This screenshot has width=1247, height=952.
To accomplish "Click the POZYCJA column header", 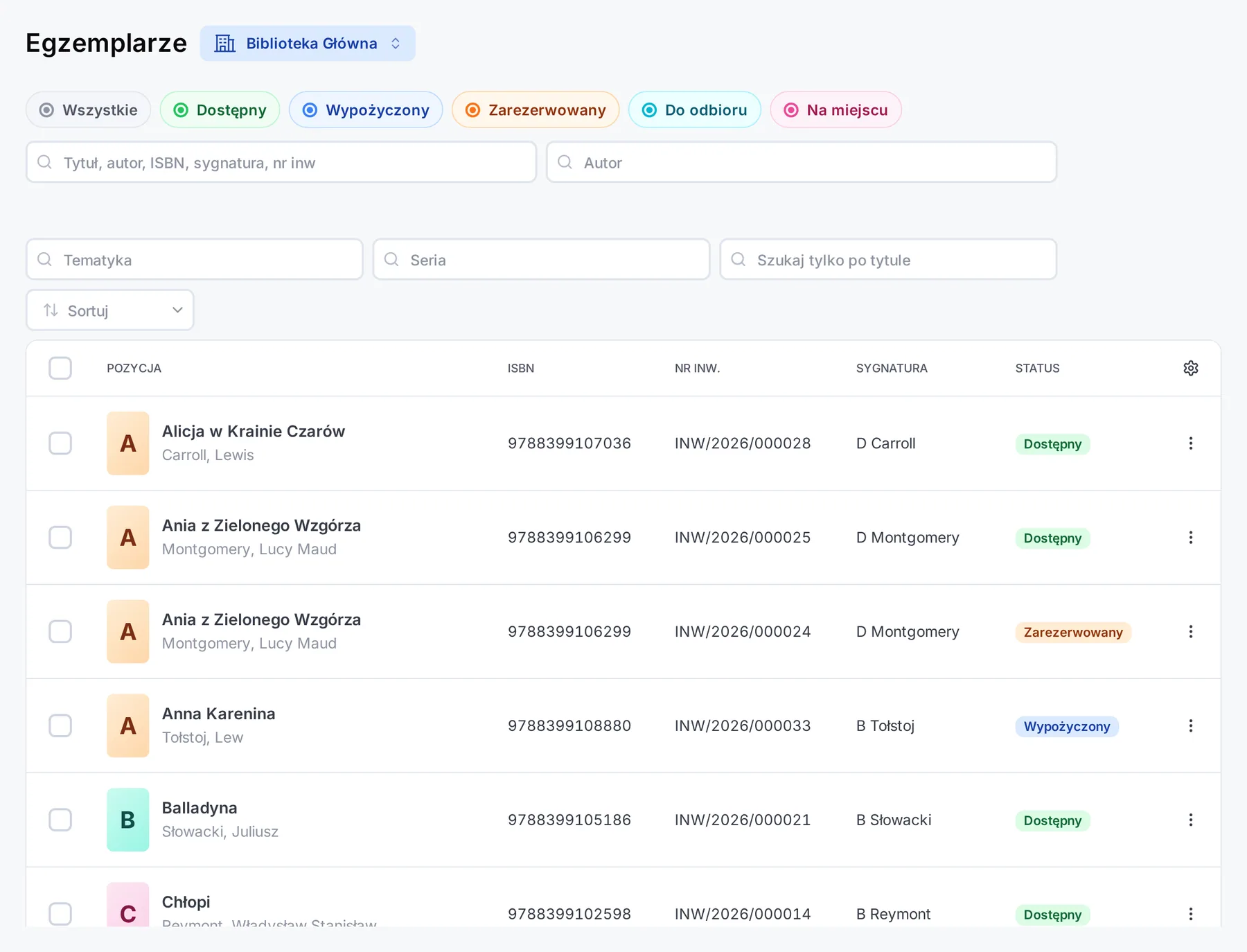I will 134,368.
